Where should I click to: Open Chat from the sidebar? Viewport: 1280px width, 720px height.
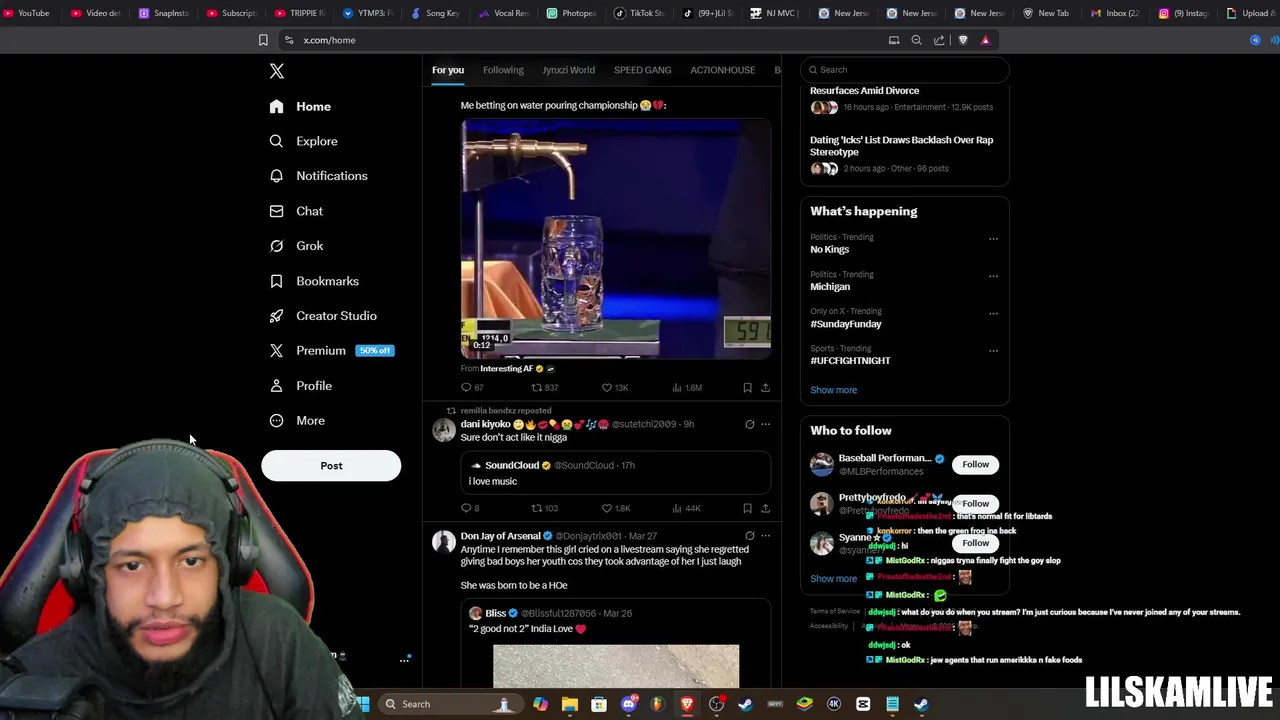[x=296, y=211]
